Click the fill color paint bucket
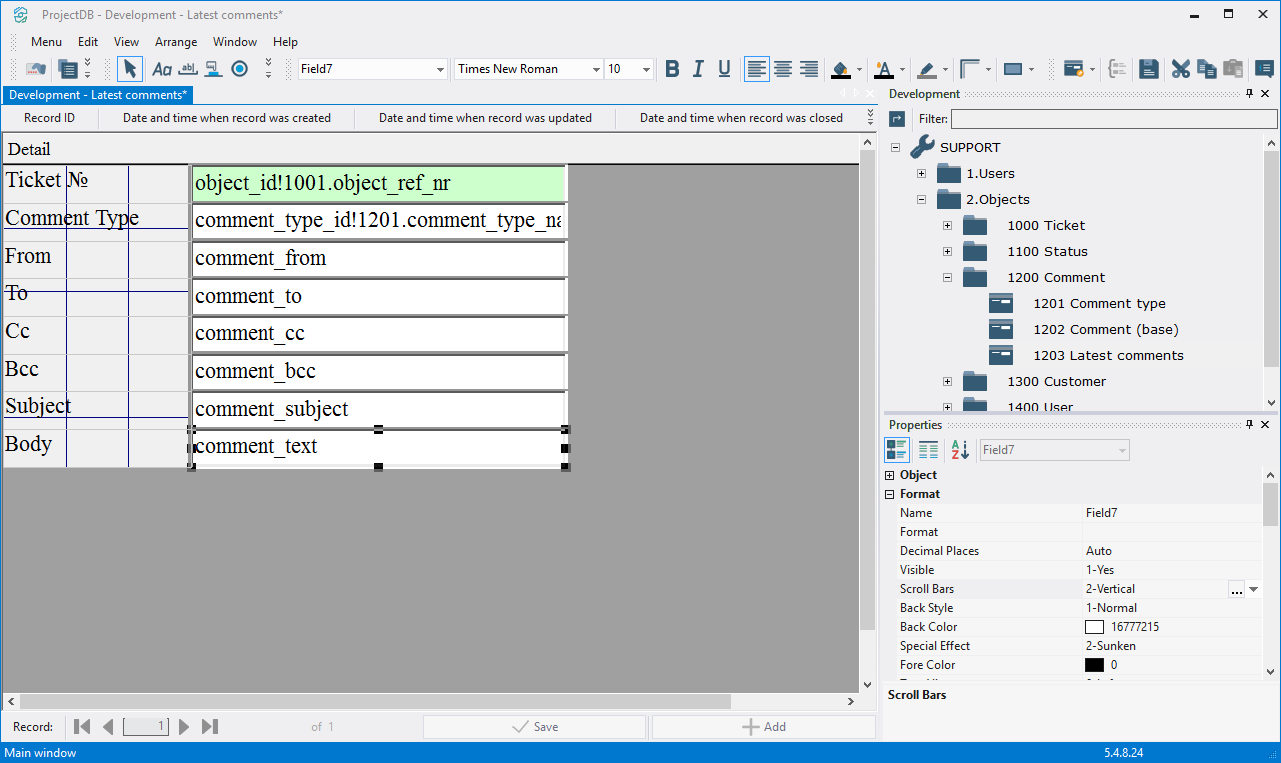The image size is (1281, 763). (x=841, y=69)
